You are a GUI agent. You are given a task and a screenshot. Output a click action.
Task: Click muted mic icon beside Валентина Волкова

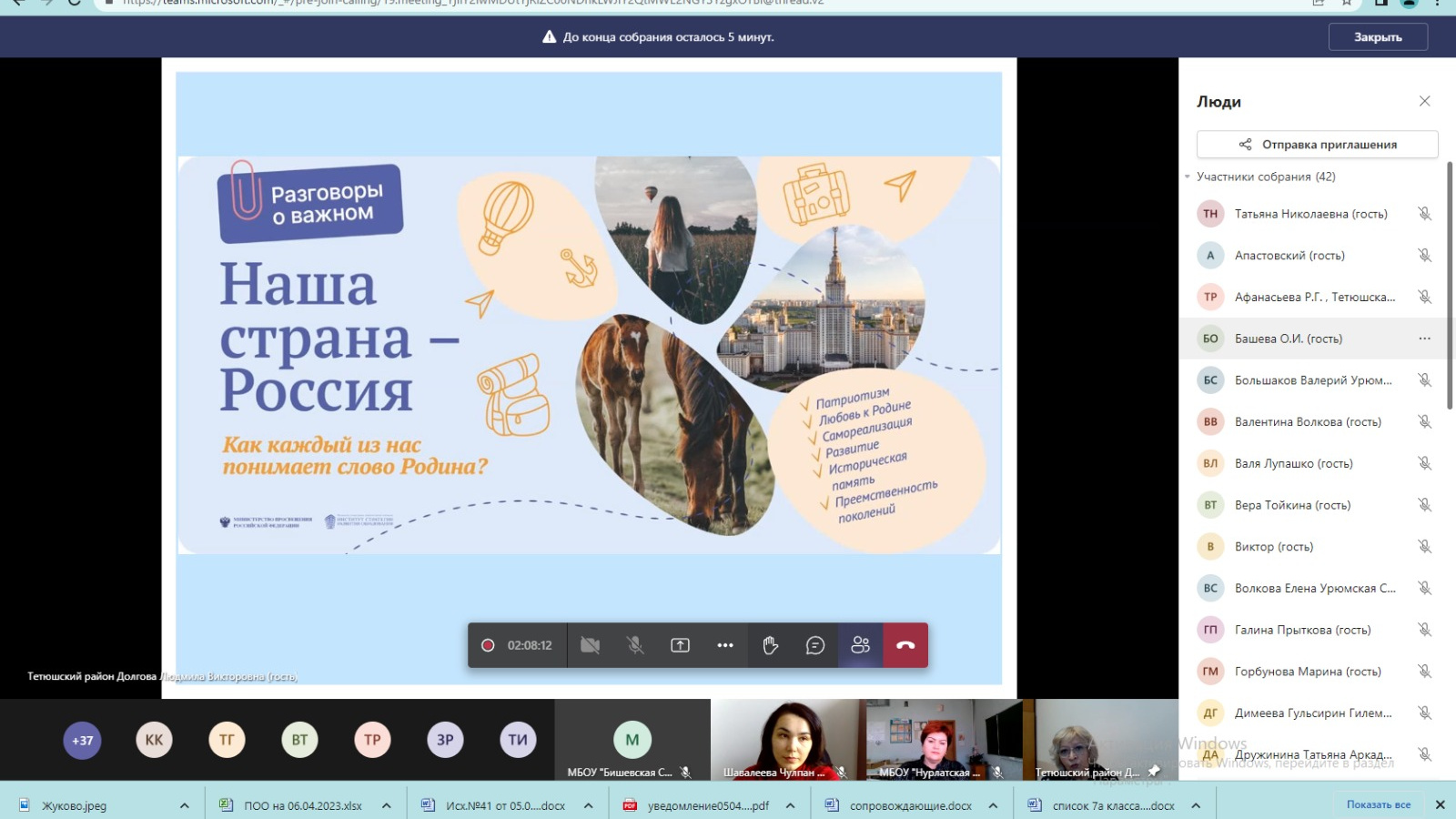click(1424, 422)
